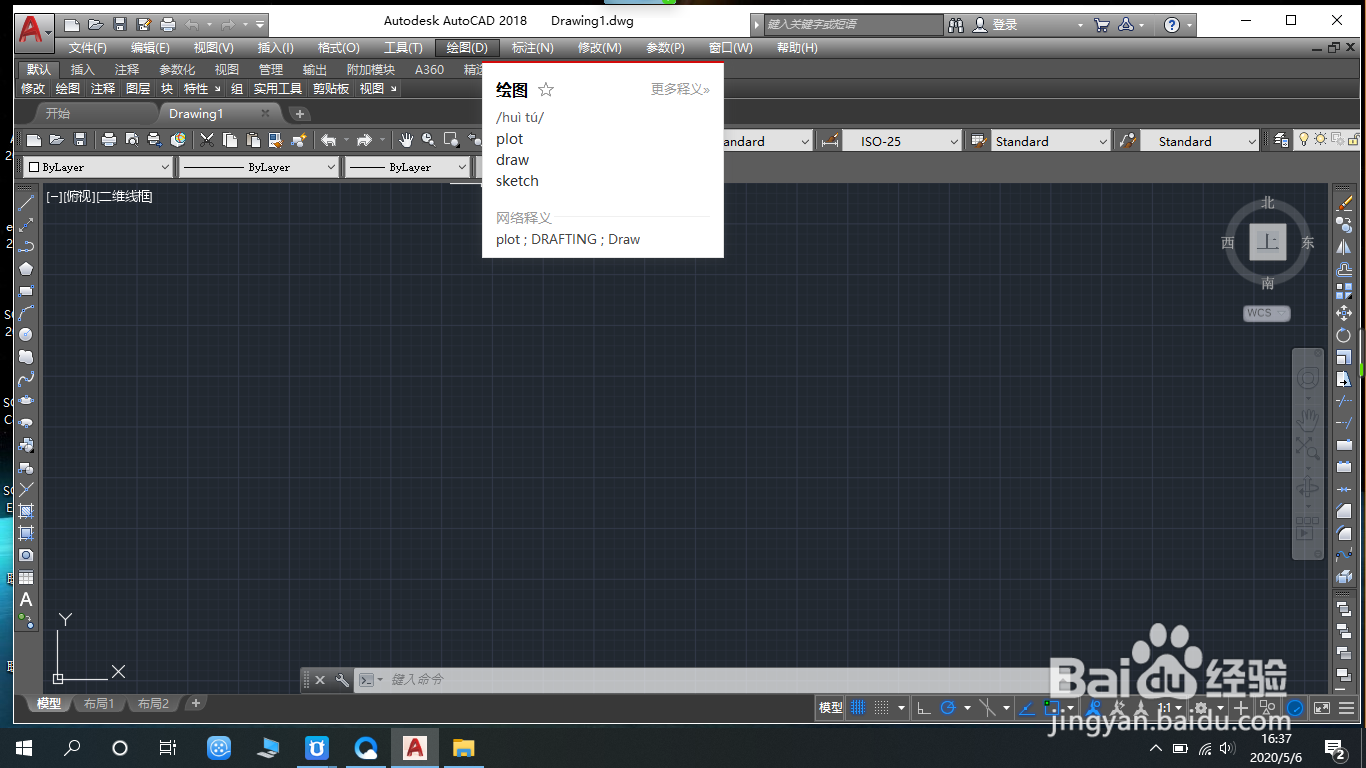Image resolution: width=1366 pixels, height=768 pixels.
Task: Toggle snap mode in status bar
Action: (x=881, y=708)
